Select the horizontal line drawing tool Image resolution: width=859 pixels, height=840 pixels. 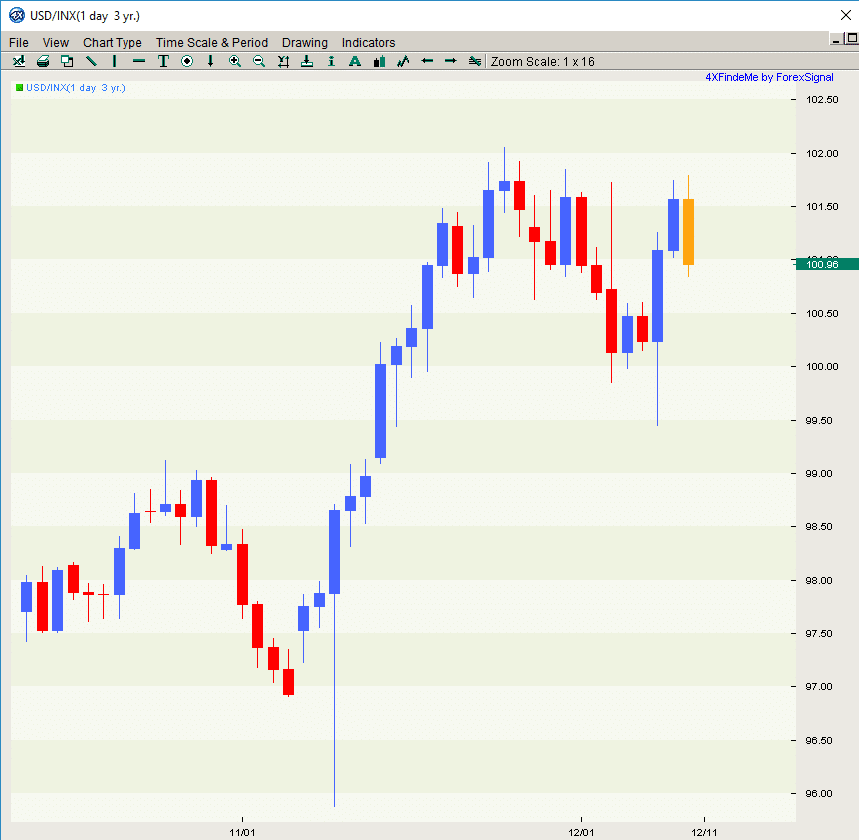(x=139, y=61)
